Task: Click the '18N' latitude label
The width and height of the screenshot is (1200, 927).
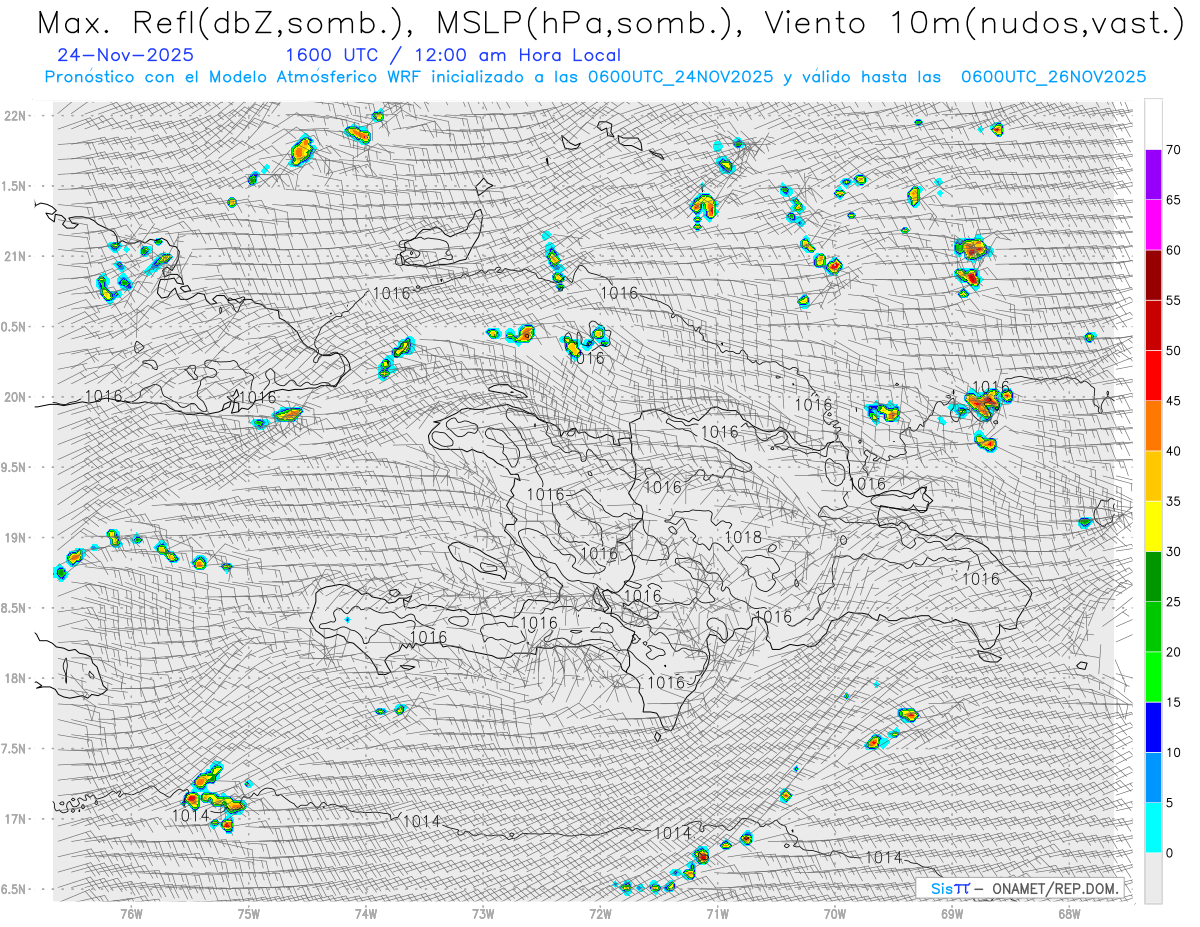Action: click(16, 678)
